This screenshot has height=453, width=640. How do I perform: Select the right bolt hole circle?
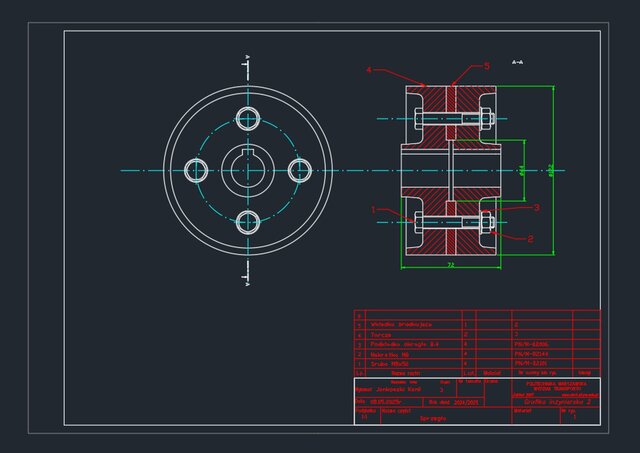tap(298, 170)
